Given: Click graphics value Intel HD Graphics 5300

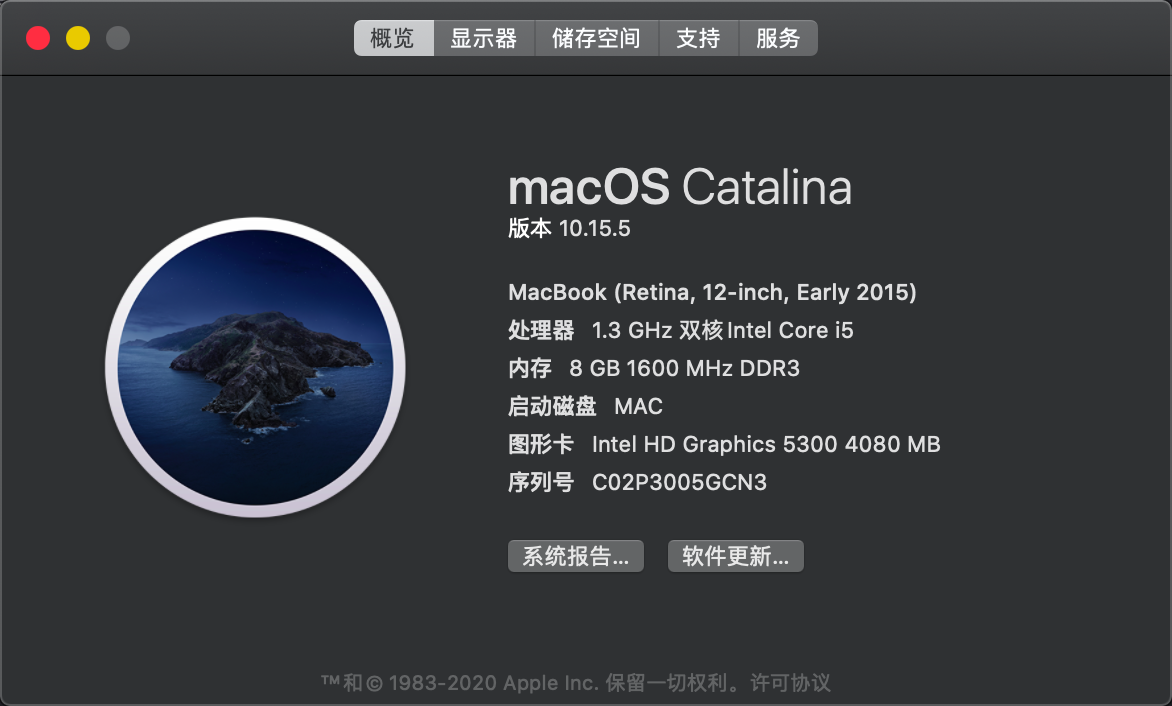Looking at the screenshot, I should coord(715,445).
